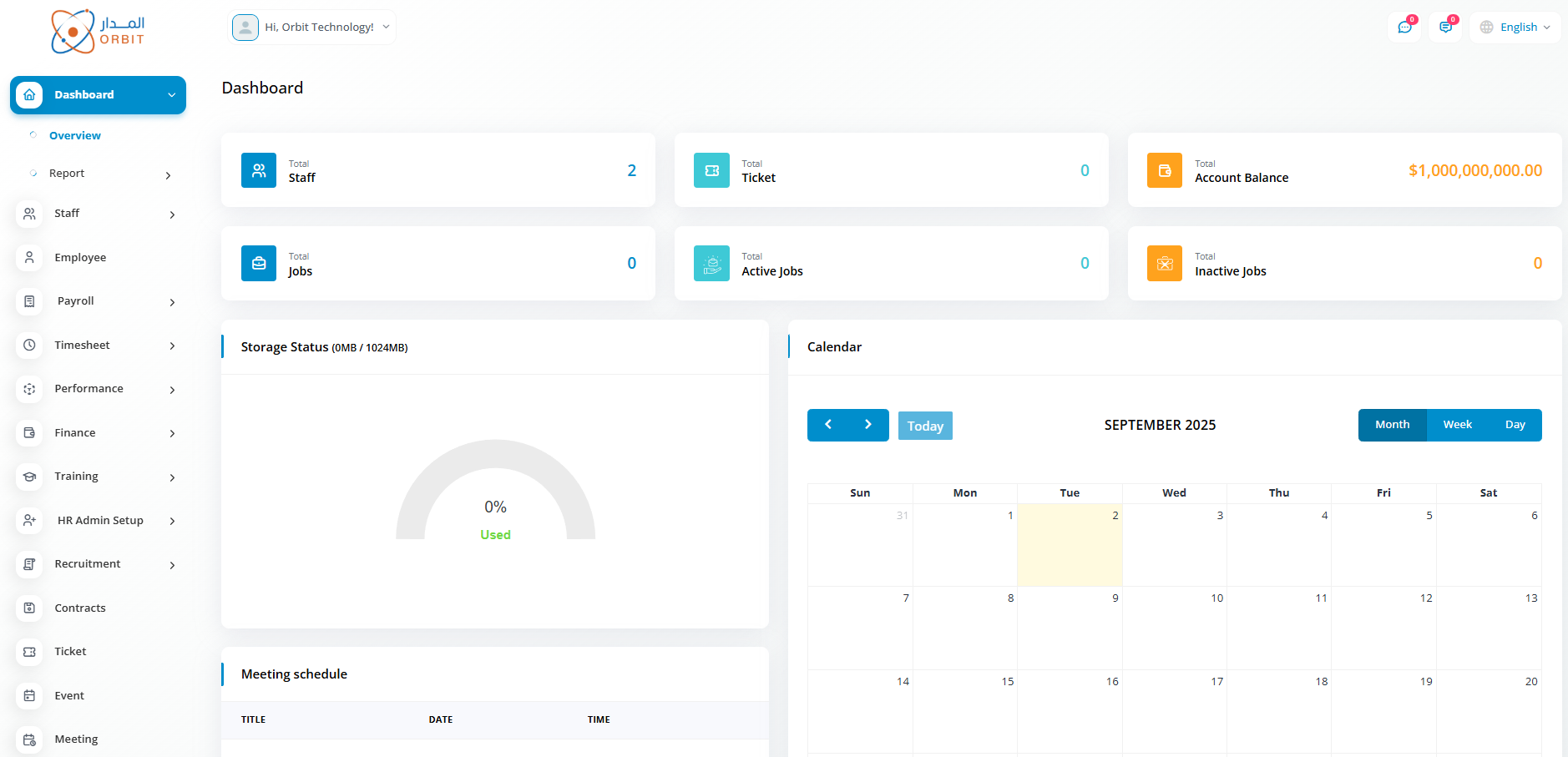Switch calendar to Day view
Viewport: 1568px width, 757px height.
click(1515, 425)
